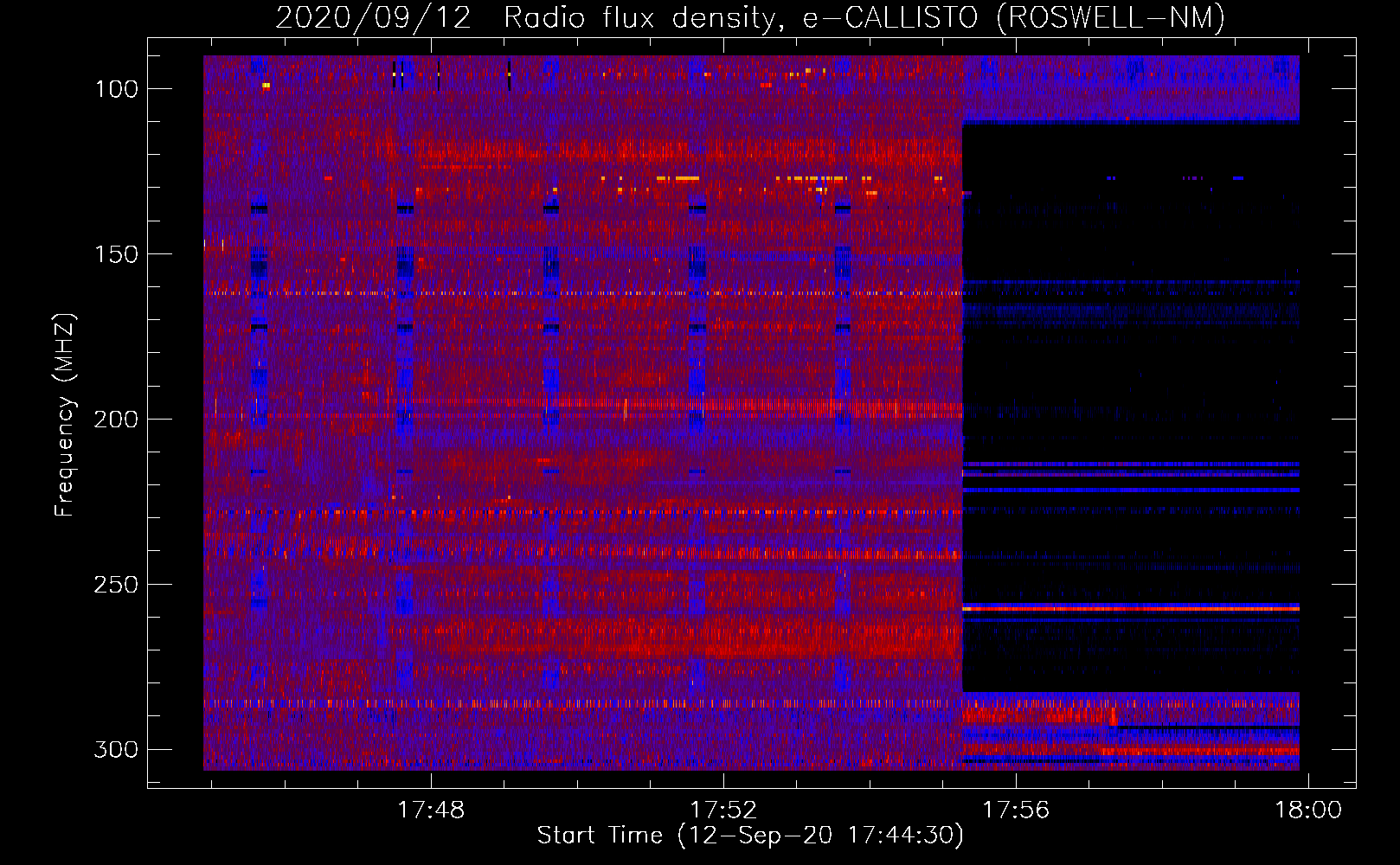Screen dimensions: 1400x865
Task: Click the "17:56" time tick label
Action: [x=1016, y=810]
